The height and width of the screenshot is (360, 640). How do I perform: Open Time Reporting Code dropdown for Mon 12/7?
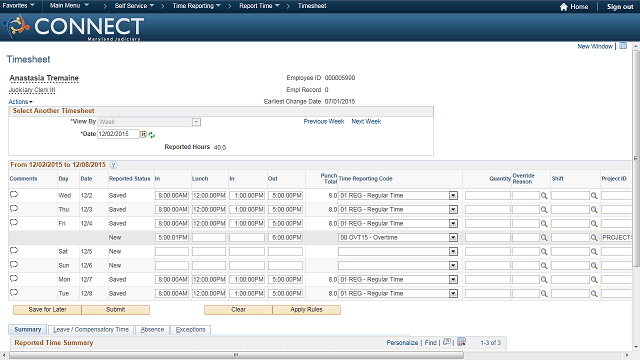tap(453, 280)
